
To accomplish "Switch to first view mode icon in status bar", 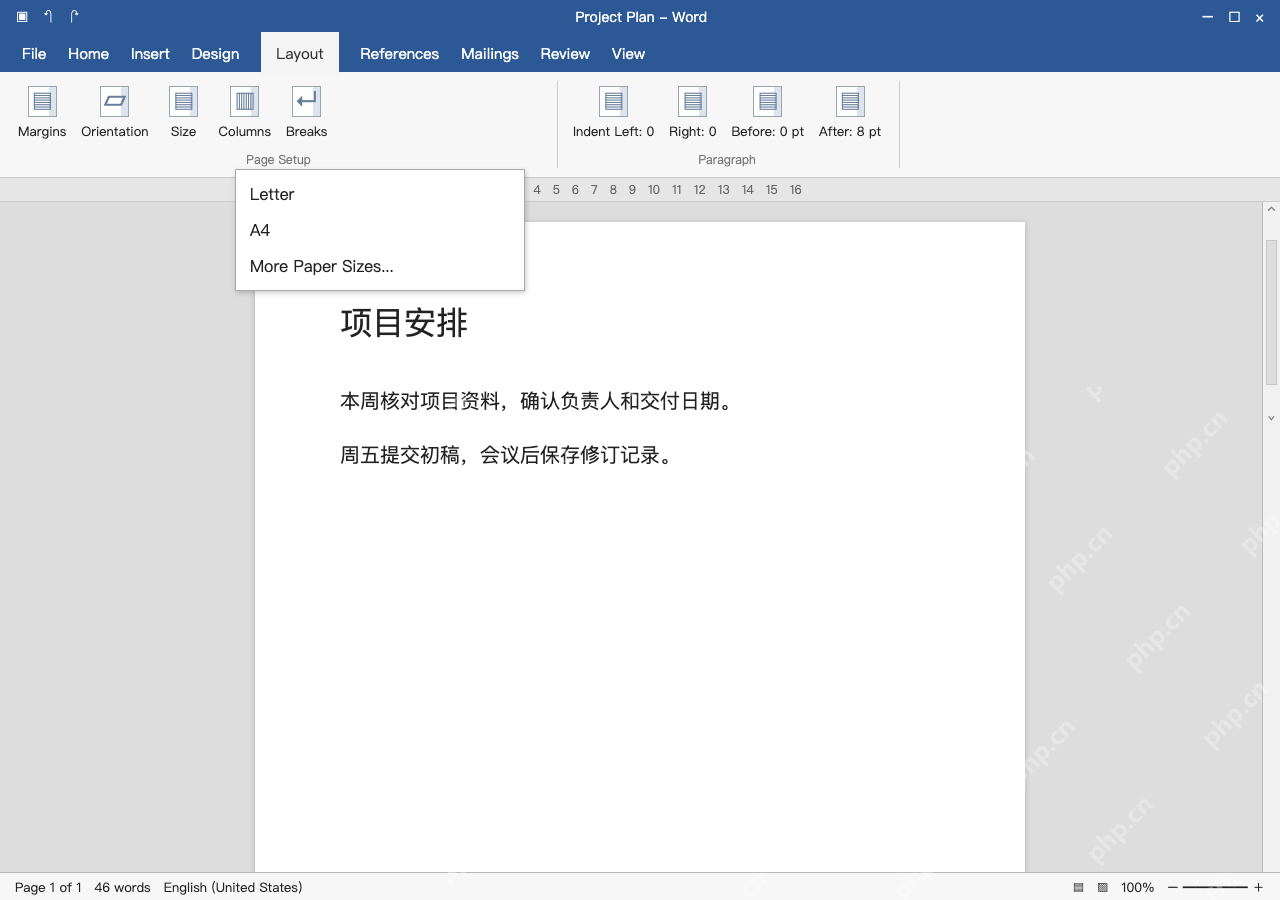I will click(1078, 887).
